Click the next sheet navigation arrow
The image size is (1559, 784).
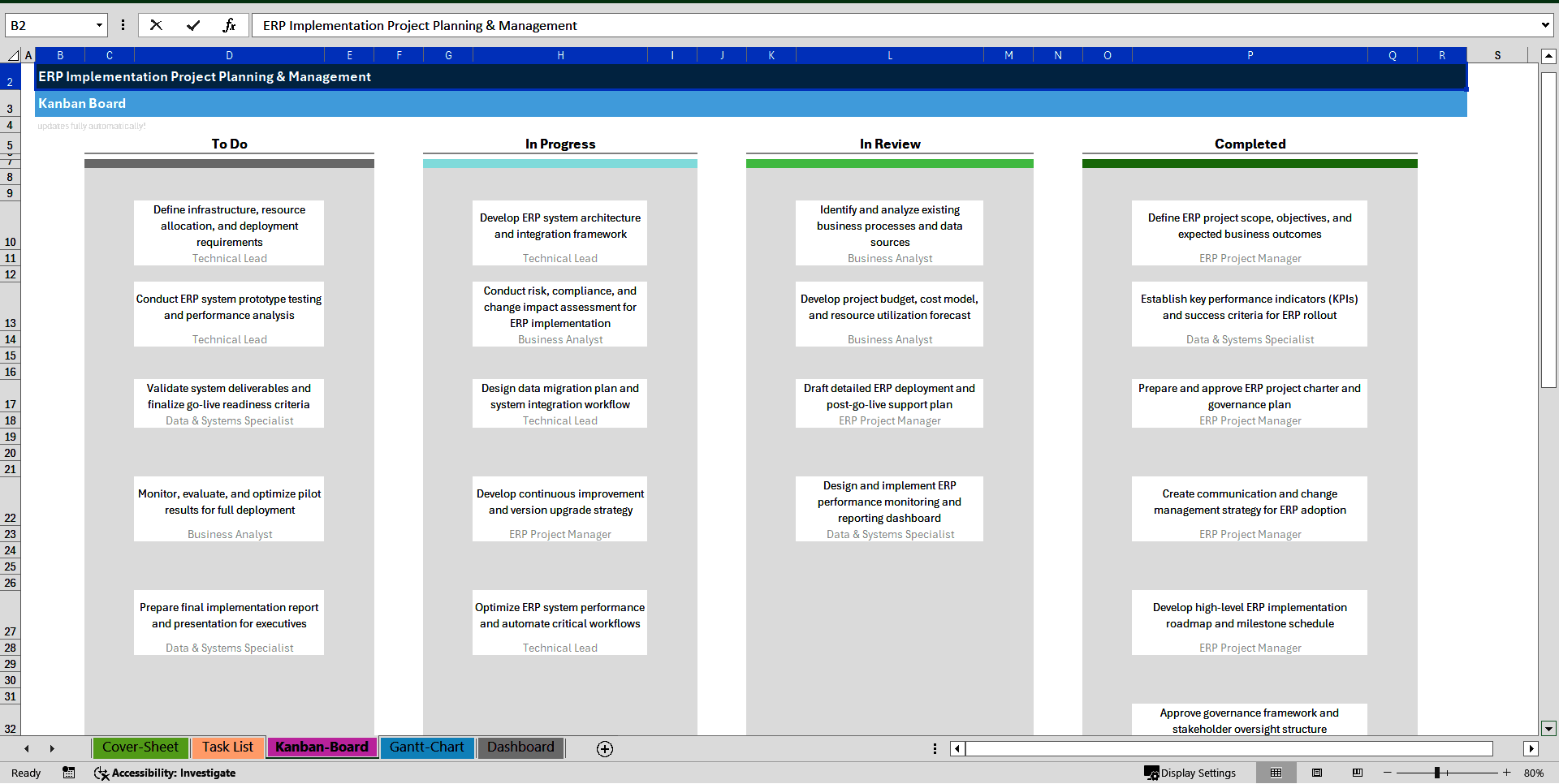52,748
